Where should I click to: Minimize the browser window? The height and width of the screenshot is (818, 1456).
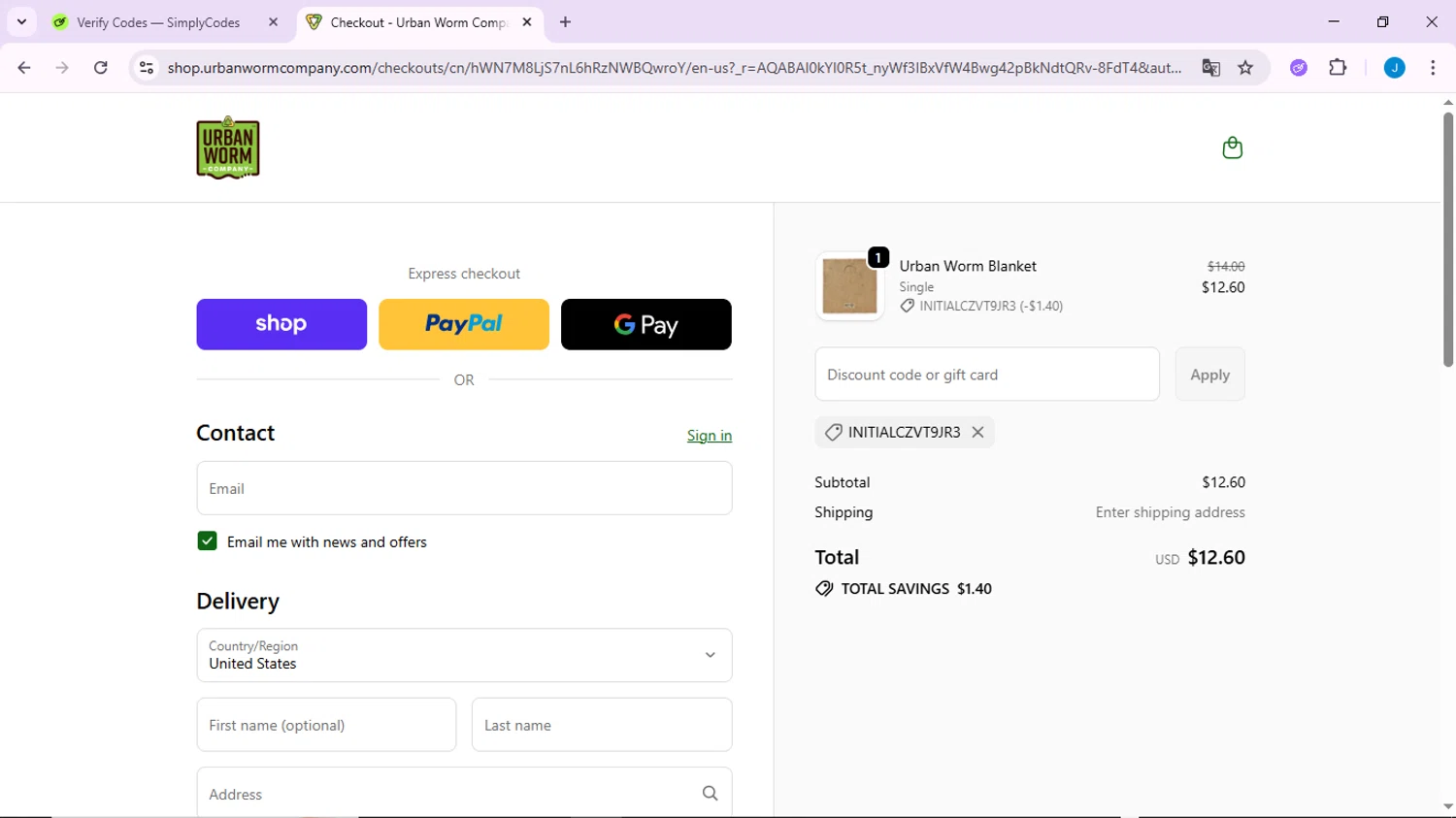click(1334, 21)
